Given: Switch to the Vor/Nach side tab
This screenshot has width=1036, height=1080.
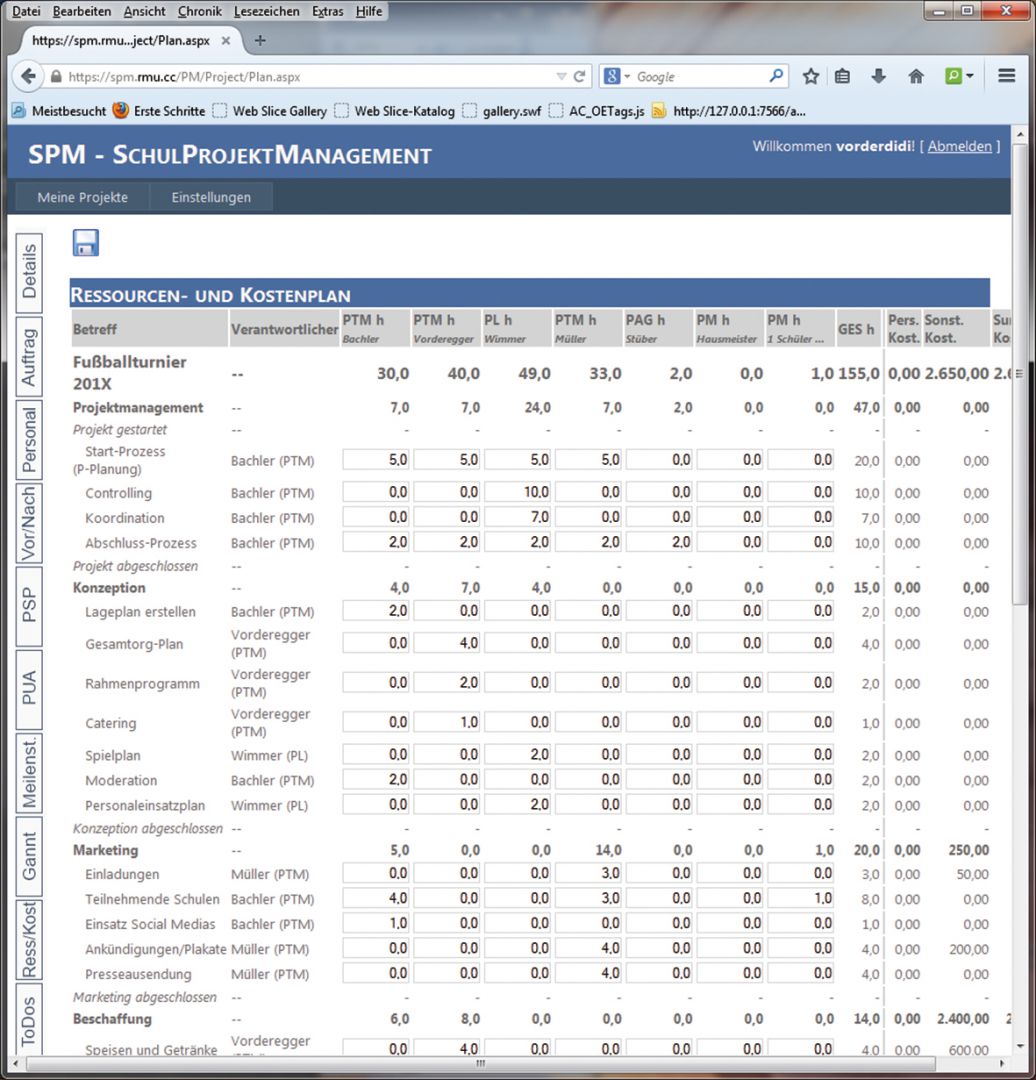Looking at the screenshot, I should tap(29, 523).
